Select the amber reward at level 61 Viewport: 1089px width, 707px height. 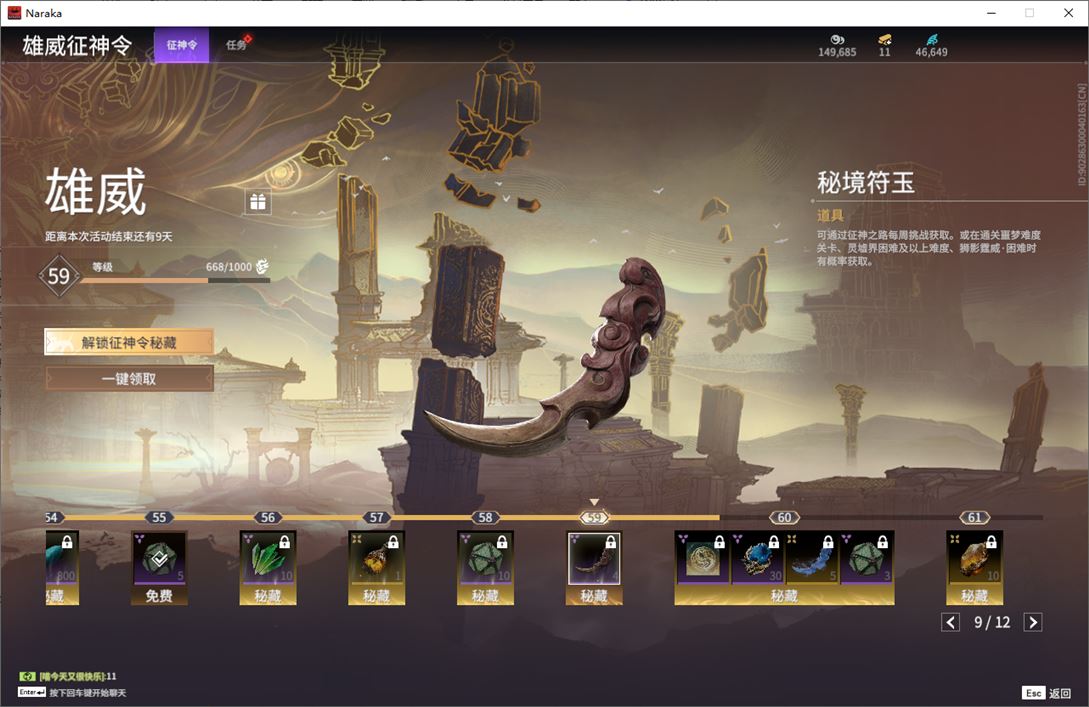point(974,567)
